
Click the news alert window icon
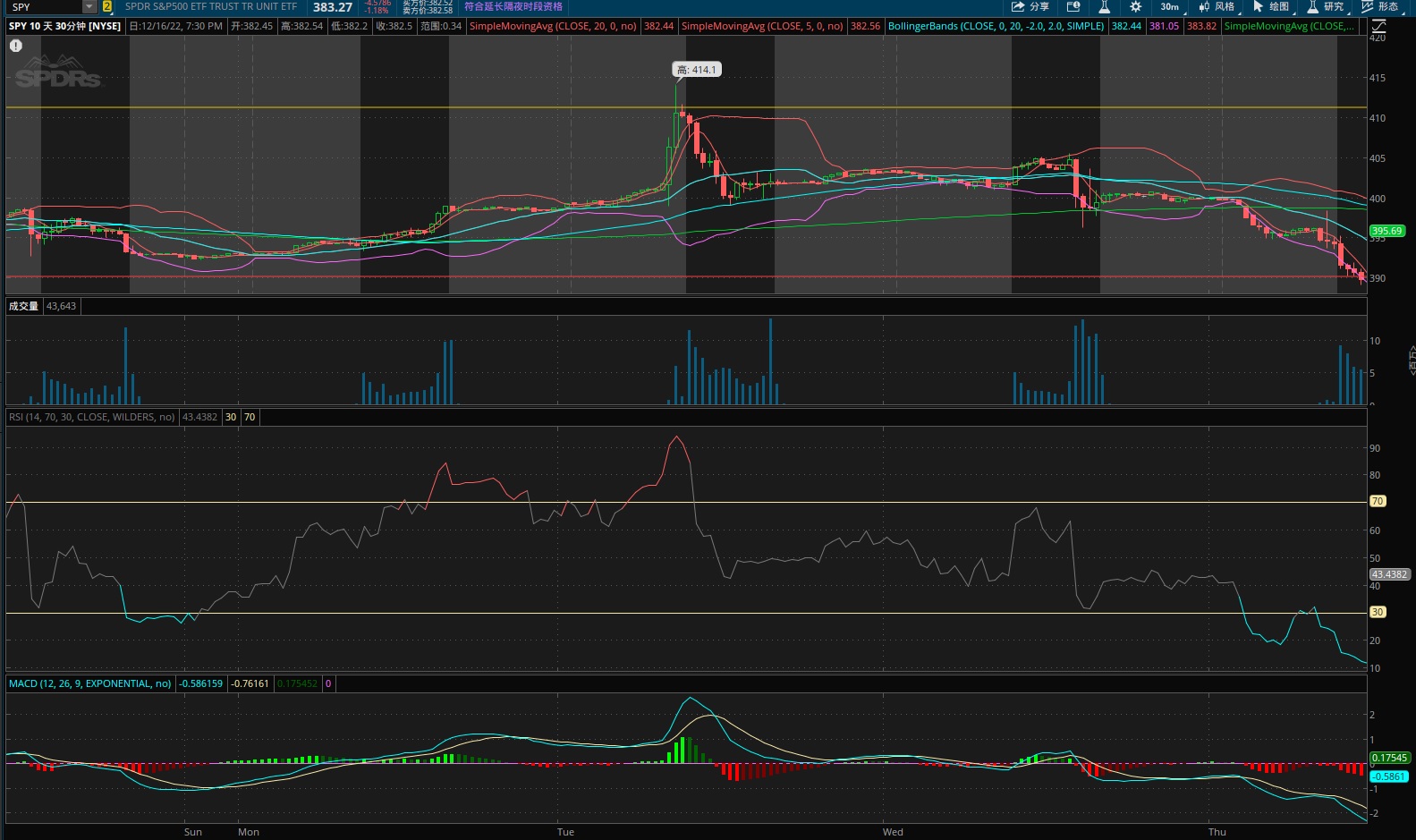[1073, 6]
